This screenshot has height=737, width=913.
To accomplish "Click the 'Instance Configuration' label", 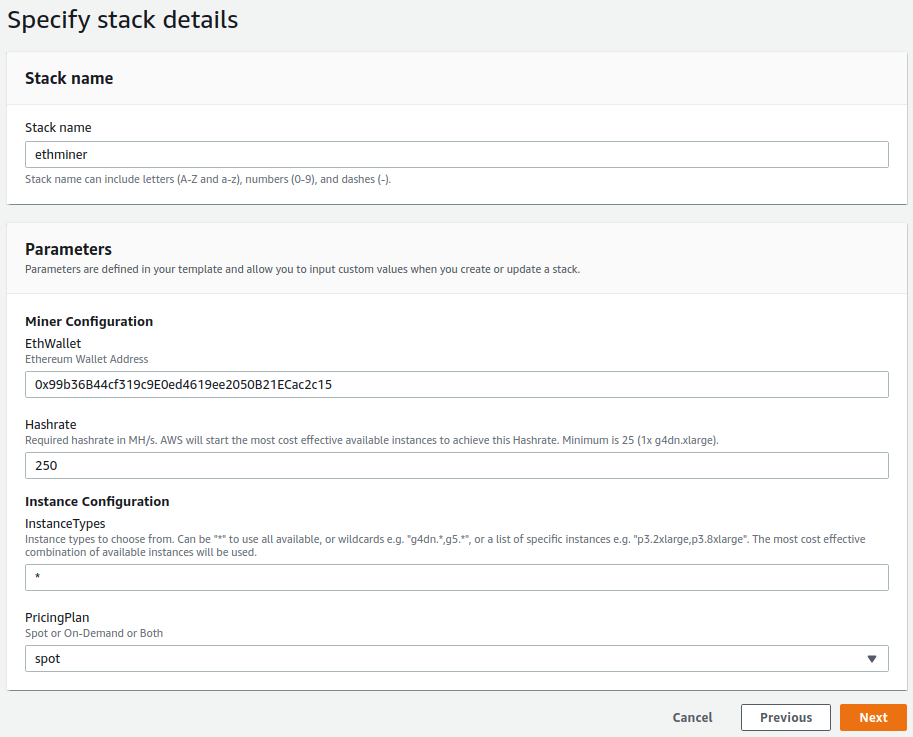I will (97, 501).
